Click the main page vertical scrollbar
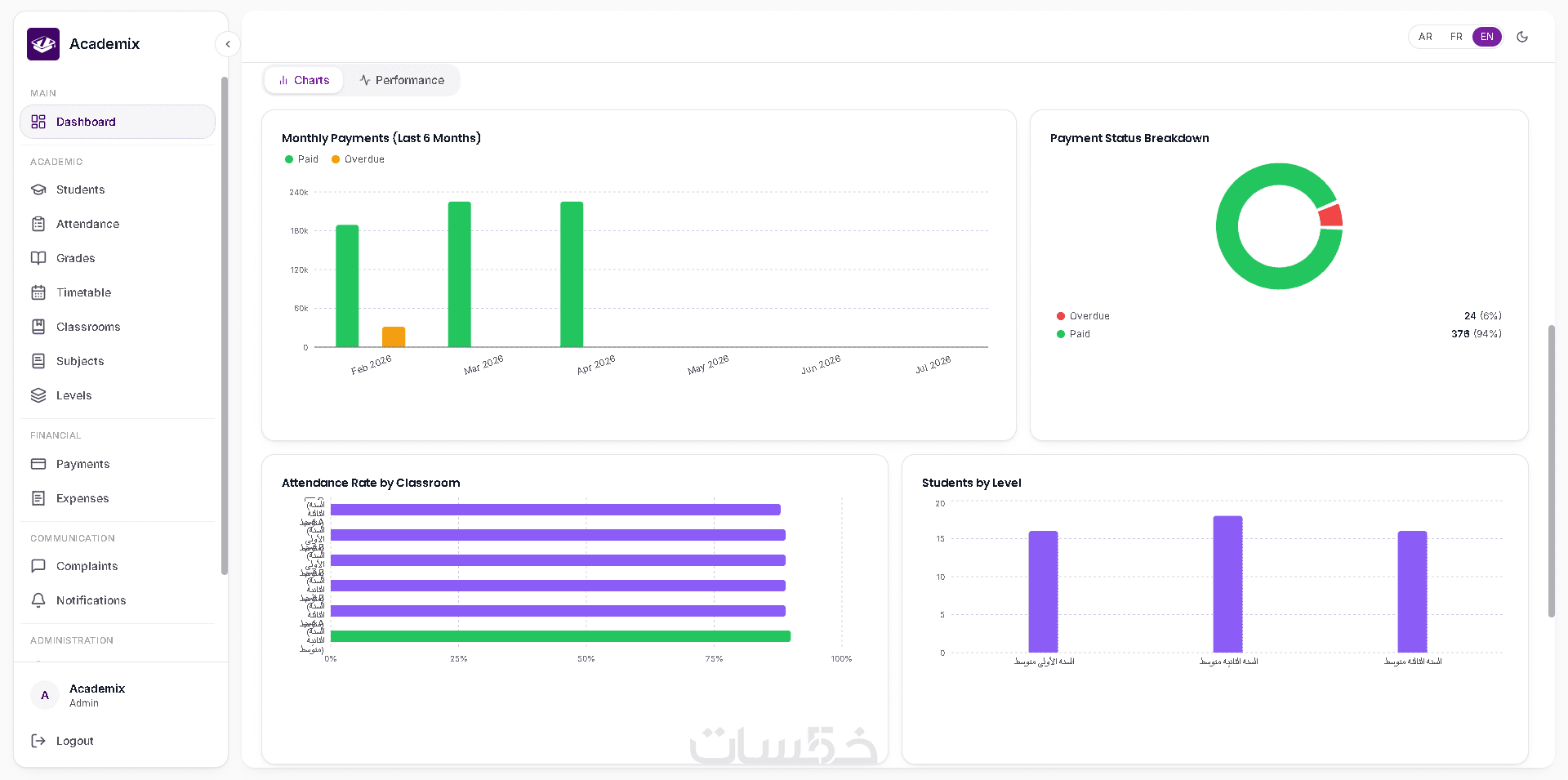1568x780 pixels. pyautogui.click(x=1552, y=471)
